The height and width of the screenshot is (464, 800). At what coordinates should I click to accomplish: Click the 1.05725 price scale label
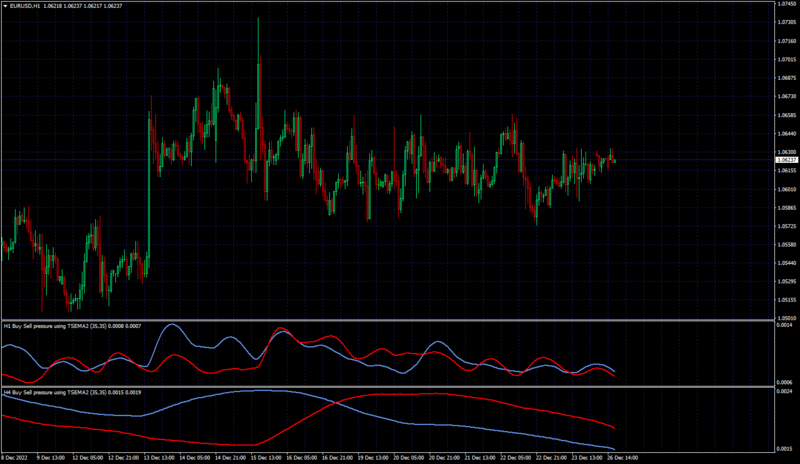pyautogui.click(x=786, y=226)
